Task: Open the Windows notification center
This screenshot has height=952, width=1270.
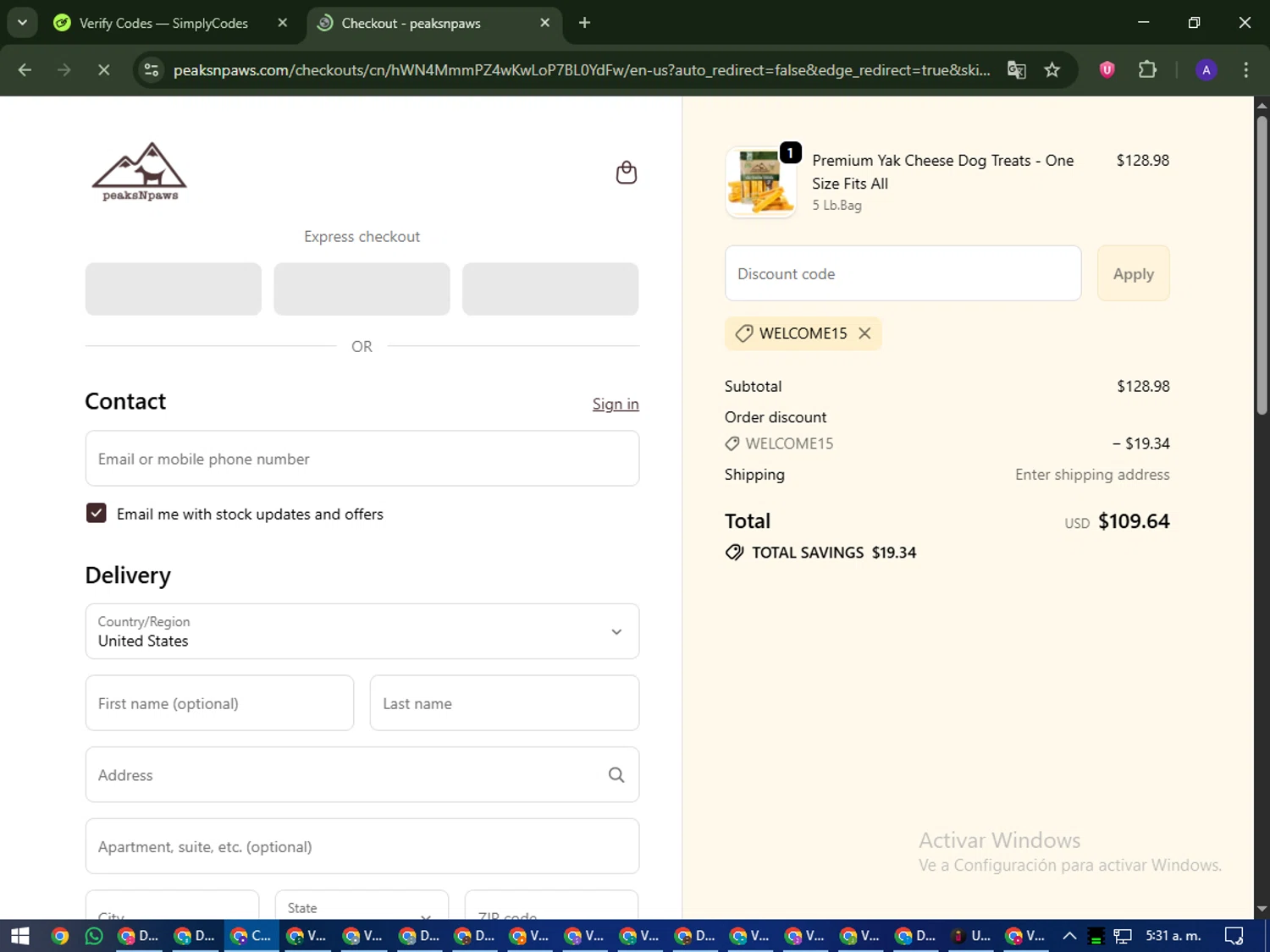Action: [x=1234, y=936]
